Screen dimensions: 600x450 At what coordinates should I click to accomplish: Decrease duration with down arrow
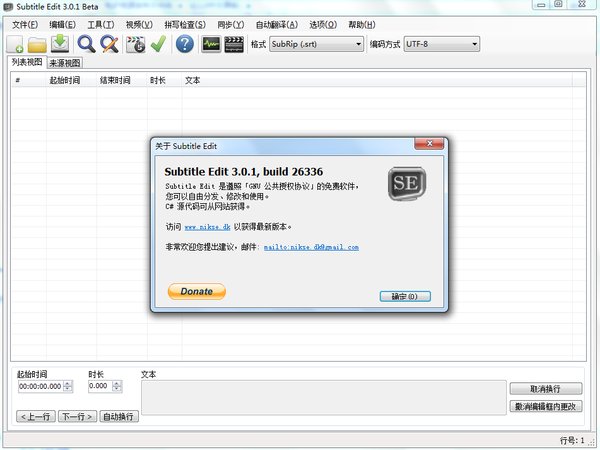pyautogui.click(x=117, y=389)
